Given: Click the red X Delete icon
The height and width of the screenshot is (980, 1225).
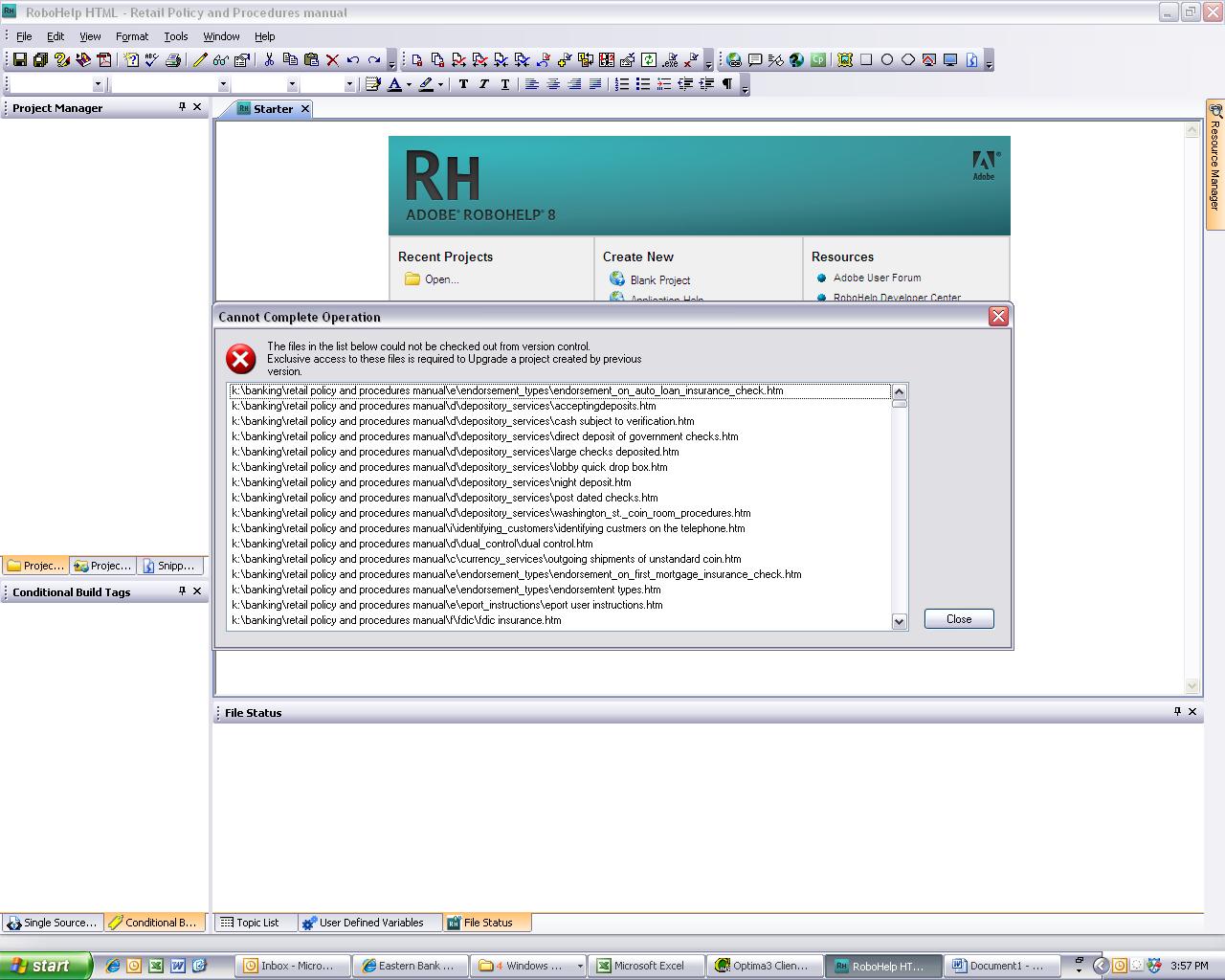Looking at the screenshot, I should (332, 59).
